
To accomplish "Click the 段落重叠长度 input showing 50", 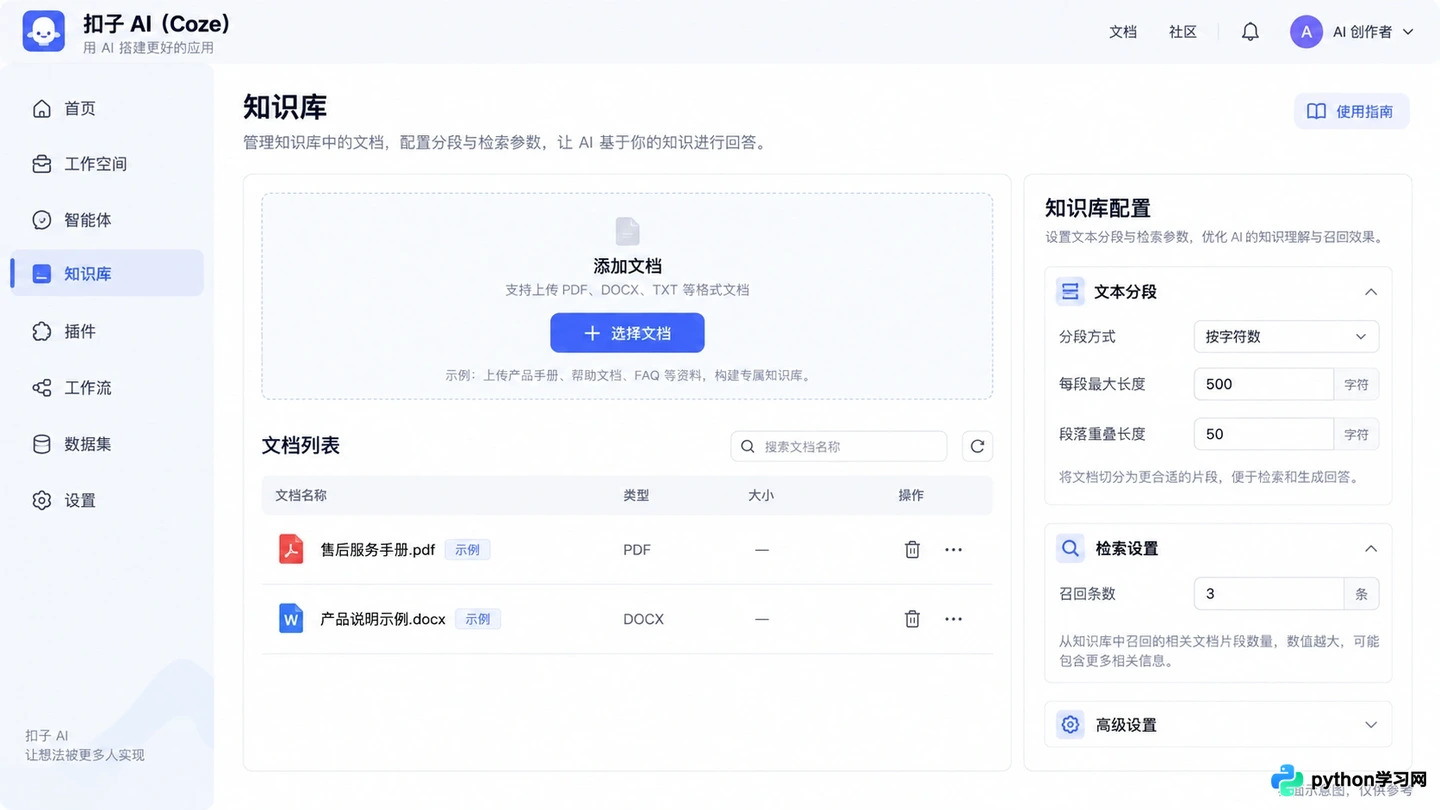I will click(1264, 434).
